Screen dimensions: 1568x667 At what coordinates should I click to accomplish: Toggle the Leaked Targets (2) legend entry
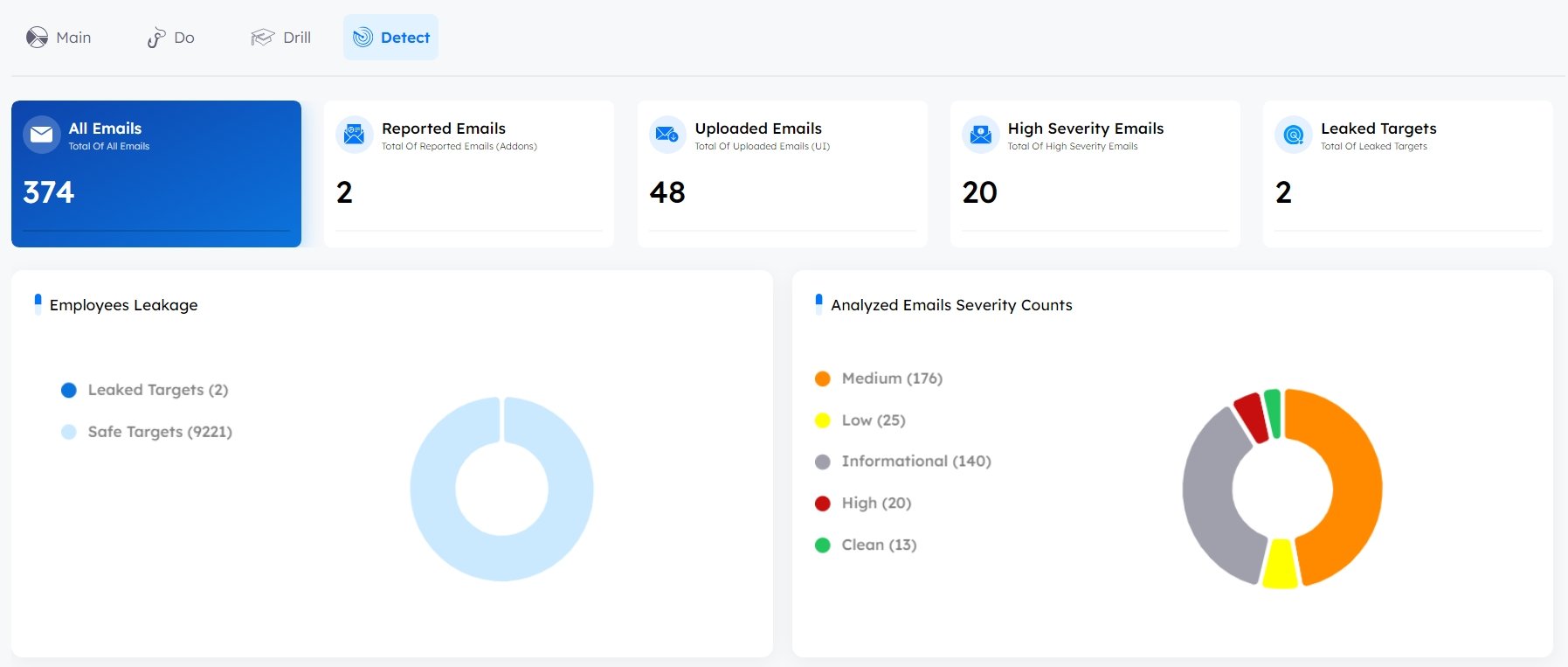(145, 390)
